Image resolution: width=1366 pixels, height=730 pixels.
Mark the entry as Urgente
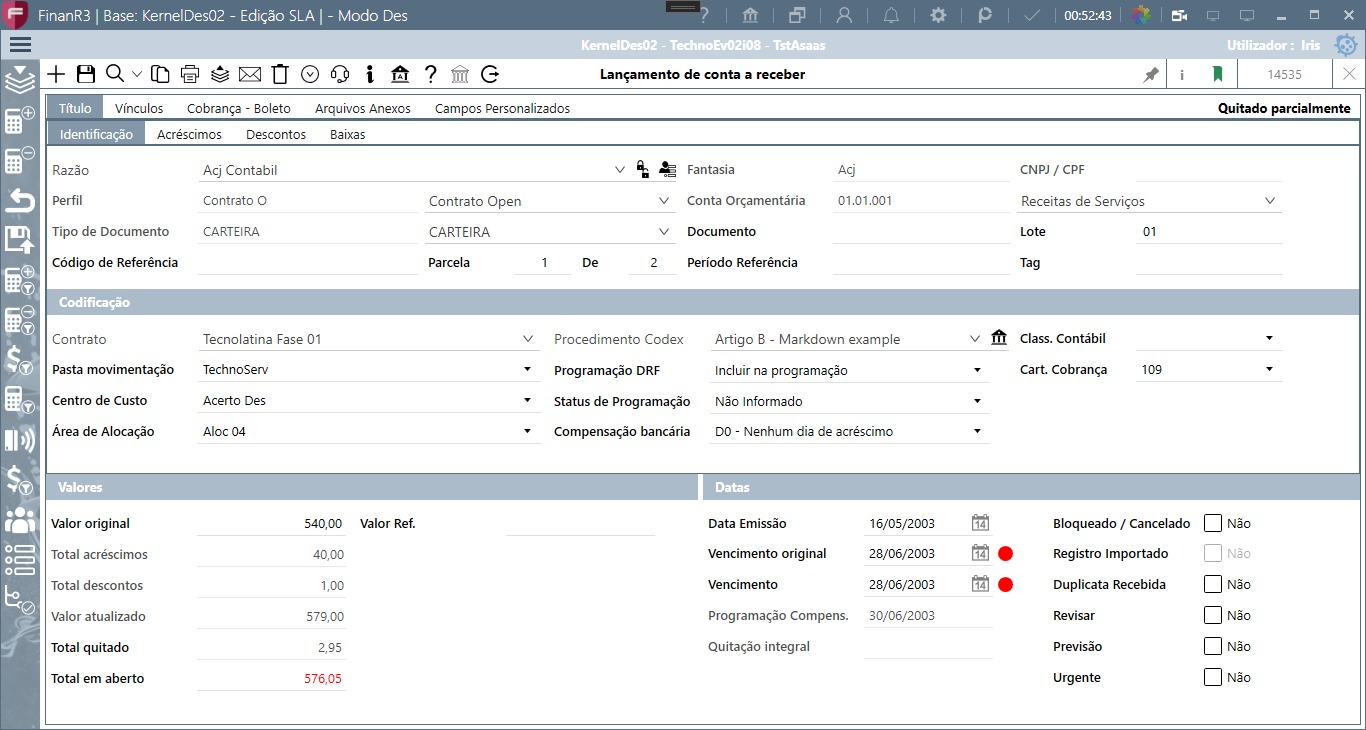tap(1213, 677)
